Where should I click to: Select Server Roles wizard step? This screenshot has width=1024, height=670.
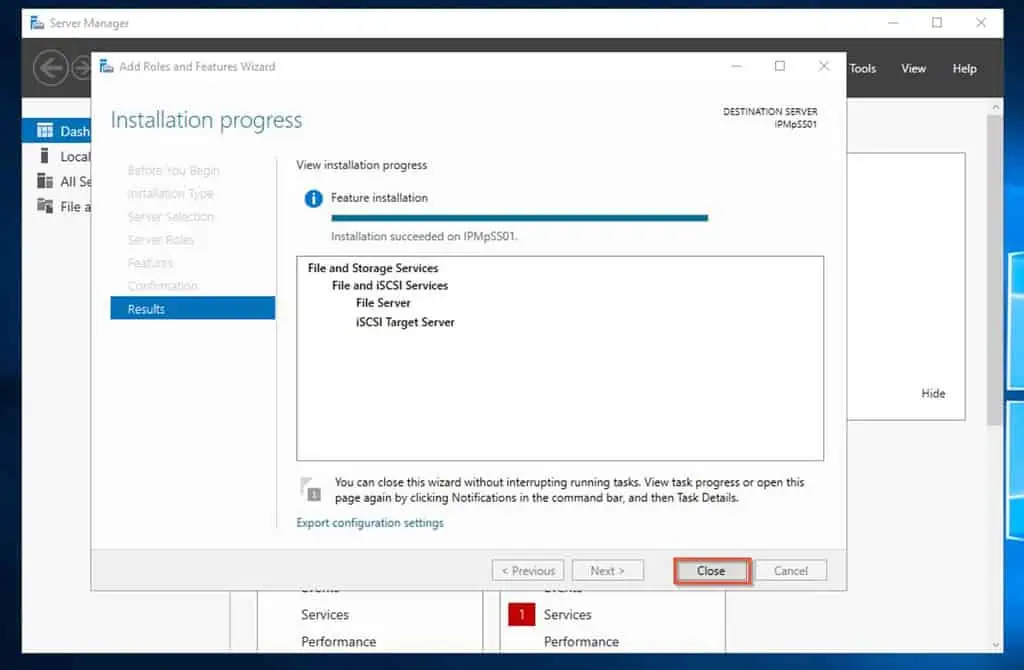161,240
